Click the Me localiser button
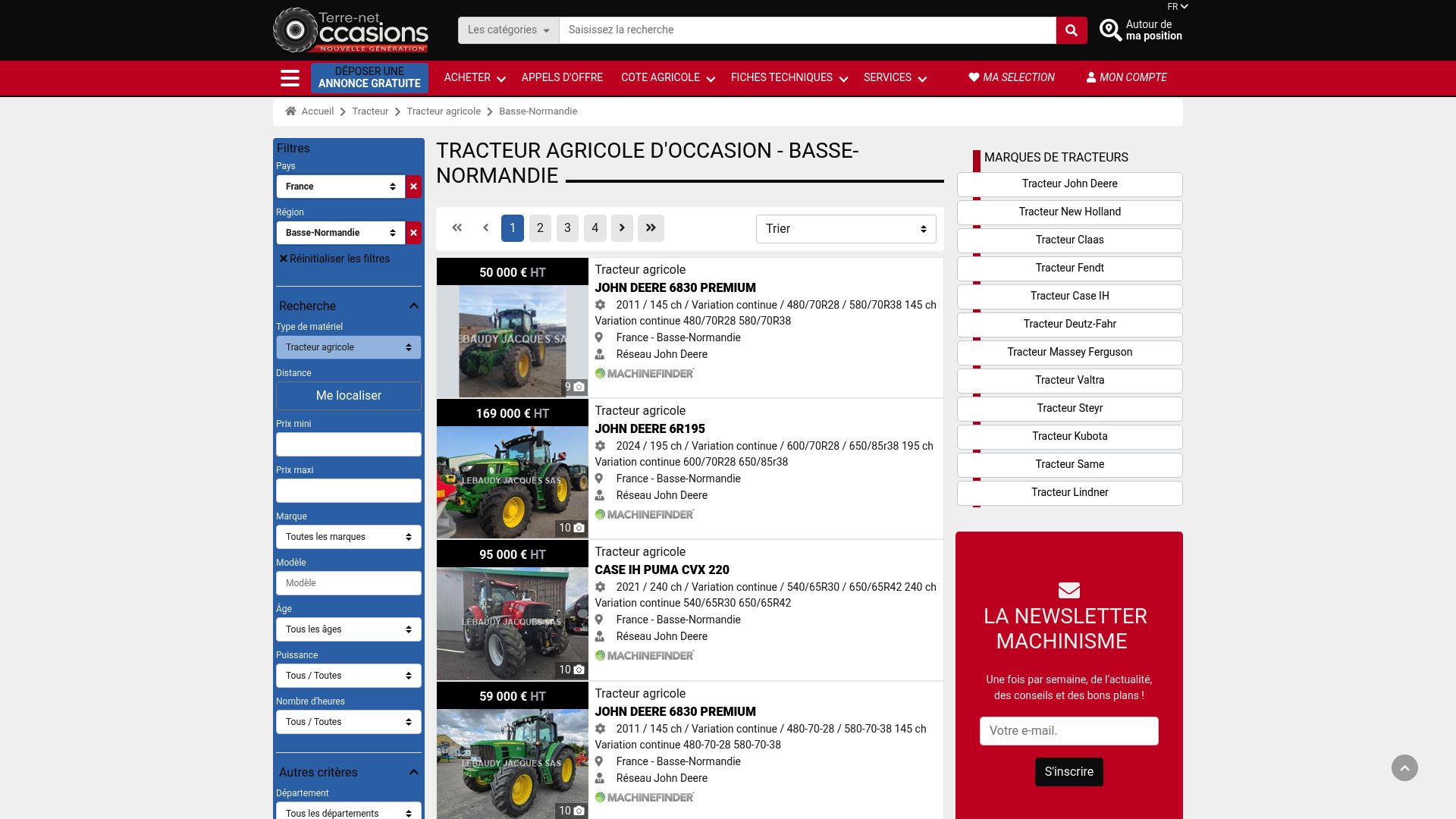 pyautogui.click(x=348, y=396)
